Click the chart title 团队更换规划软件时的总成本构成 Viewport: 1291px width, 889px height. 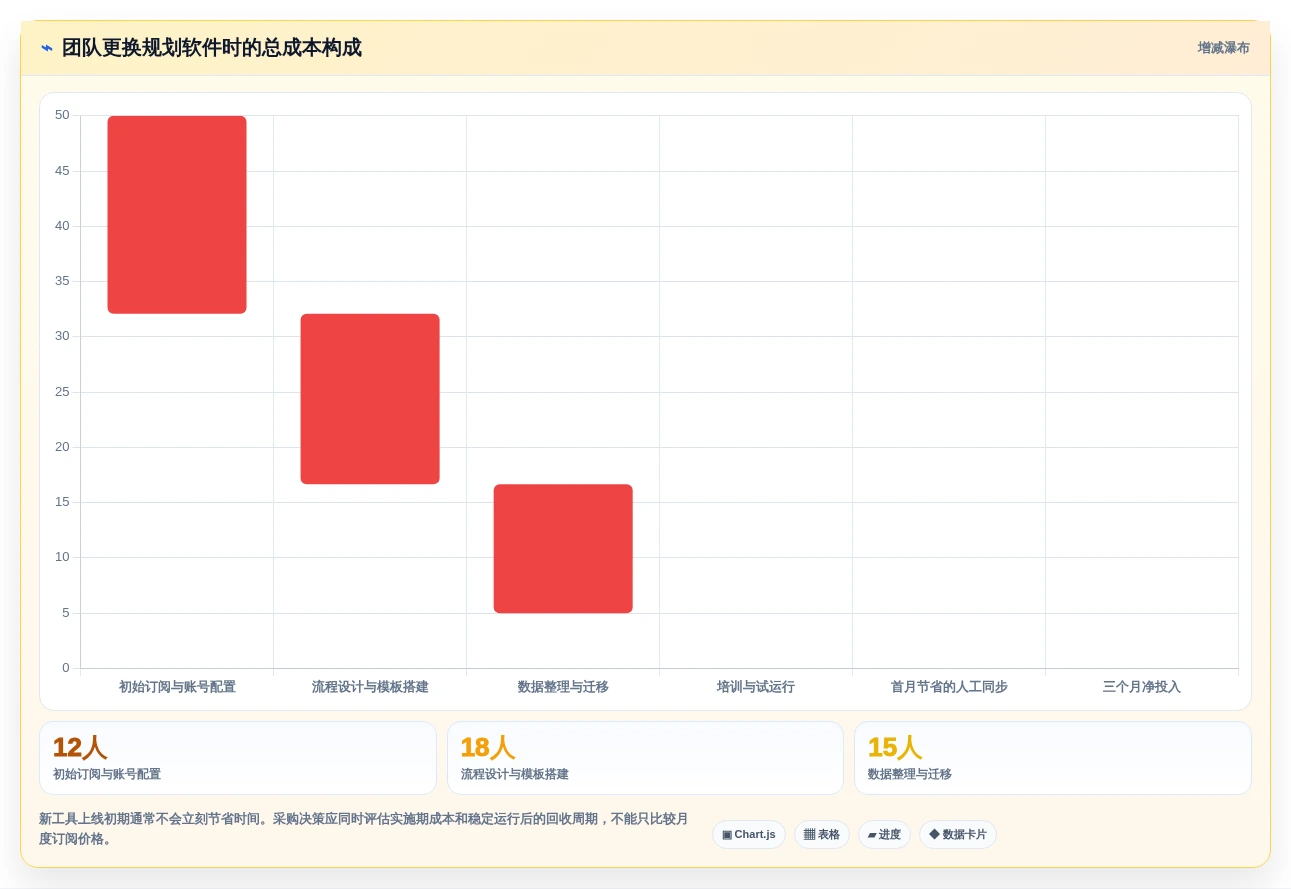click(x=211, y=48)
